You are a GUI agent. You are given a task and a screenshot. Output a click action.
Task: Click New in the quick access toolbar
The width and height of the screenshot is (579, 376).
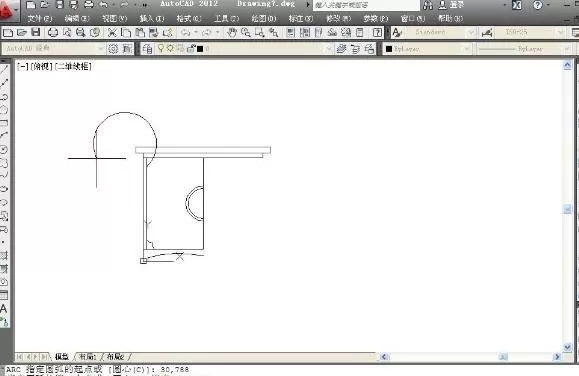tap(31, 5)
